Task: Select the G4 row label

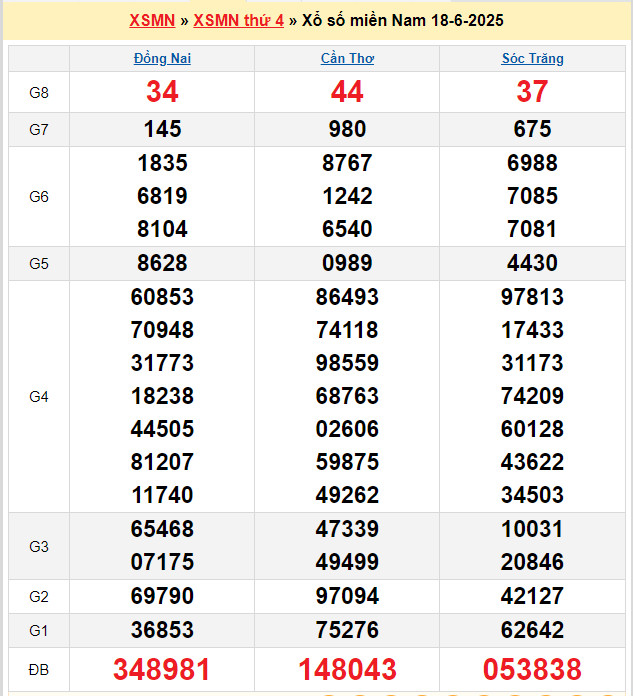Action: pos(39,396)
